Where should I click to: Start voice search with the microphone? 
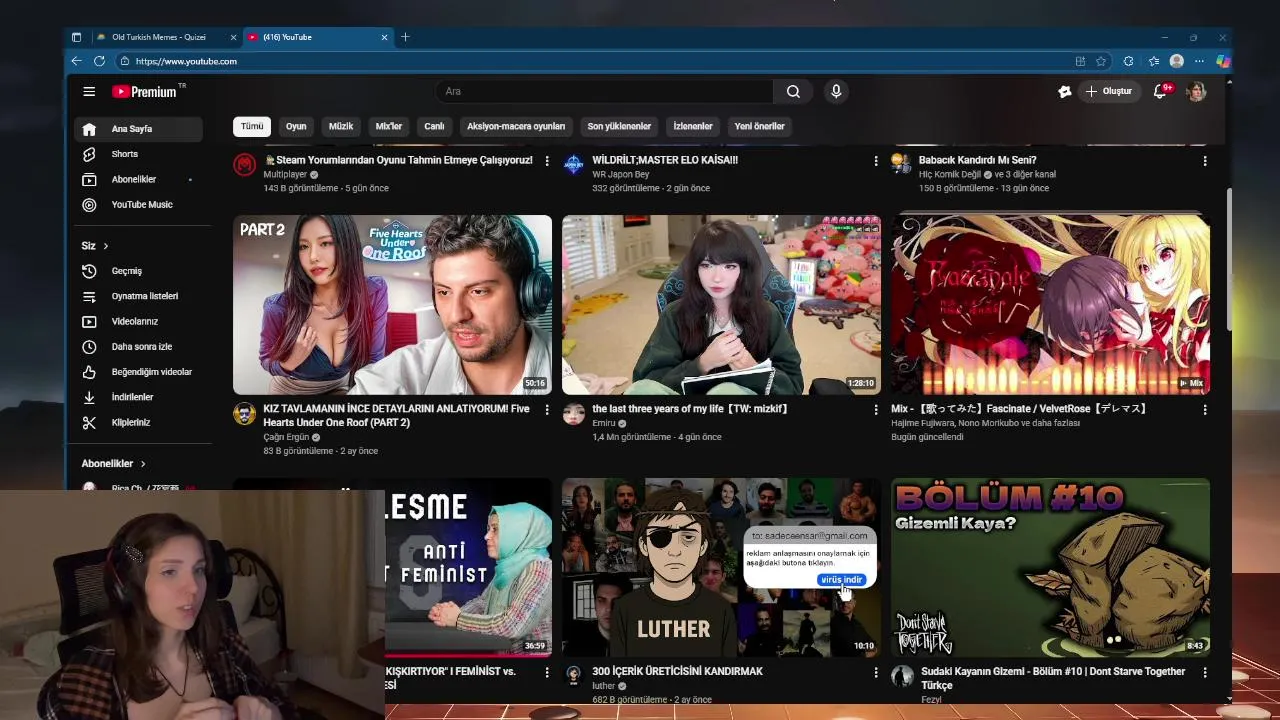(x=836, y=91)
